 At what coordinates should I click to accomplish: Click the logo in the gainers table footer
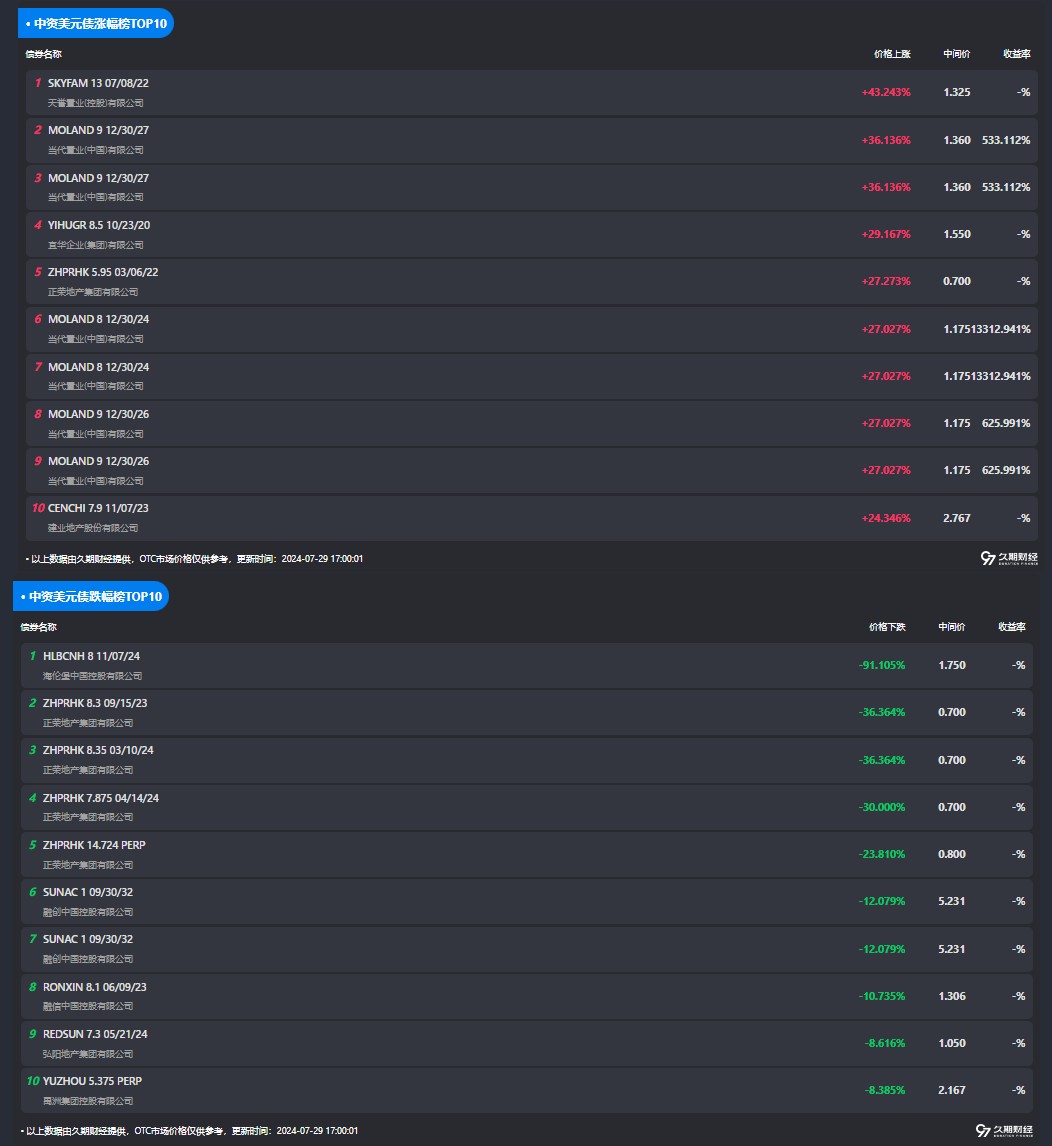[1010, 558]
